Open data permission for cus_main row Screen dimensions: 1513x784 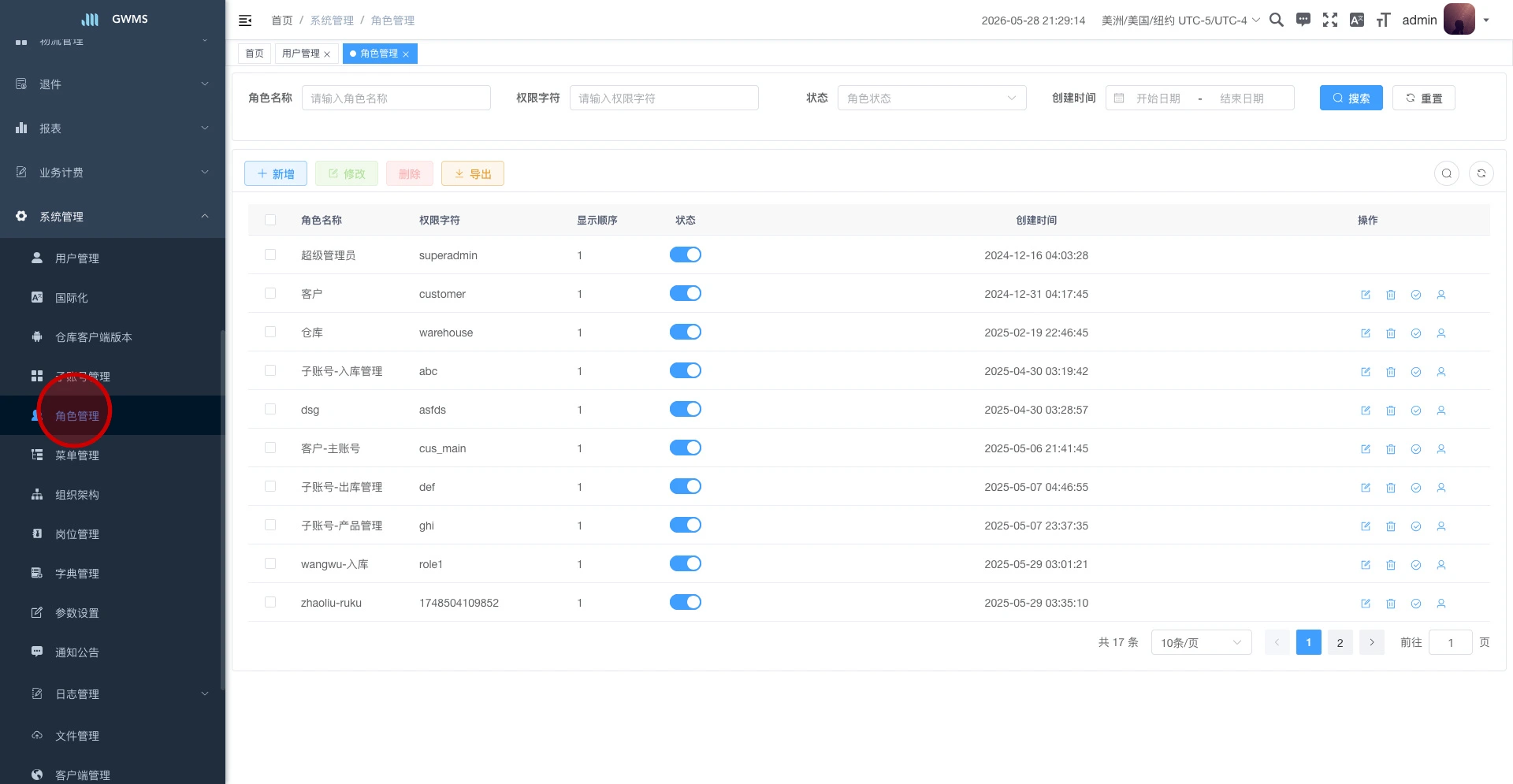(1416, 449)
